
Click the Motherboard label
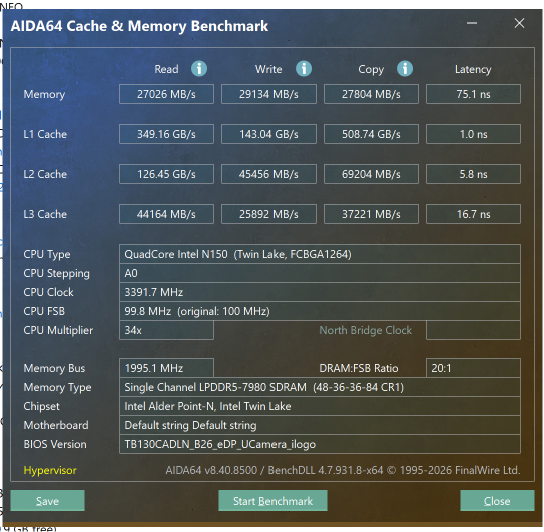point(56,425)
